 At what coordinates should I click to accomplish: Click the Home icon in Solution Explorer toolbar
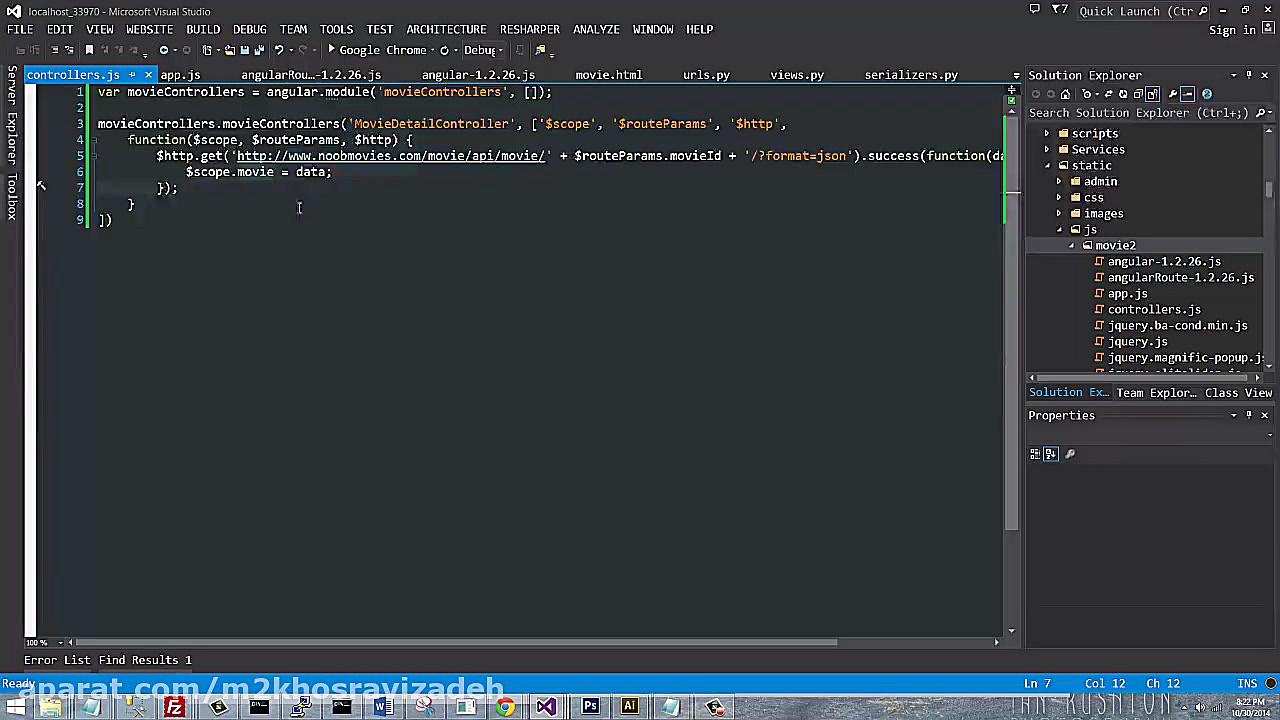[1066, 93]
